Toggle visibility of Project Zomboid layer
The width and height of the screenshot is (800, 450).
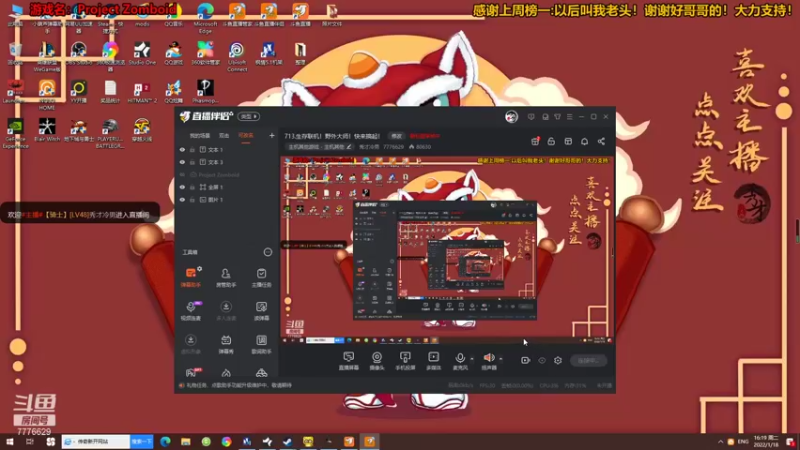tap(182, 174)
